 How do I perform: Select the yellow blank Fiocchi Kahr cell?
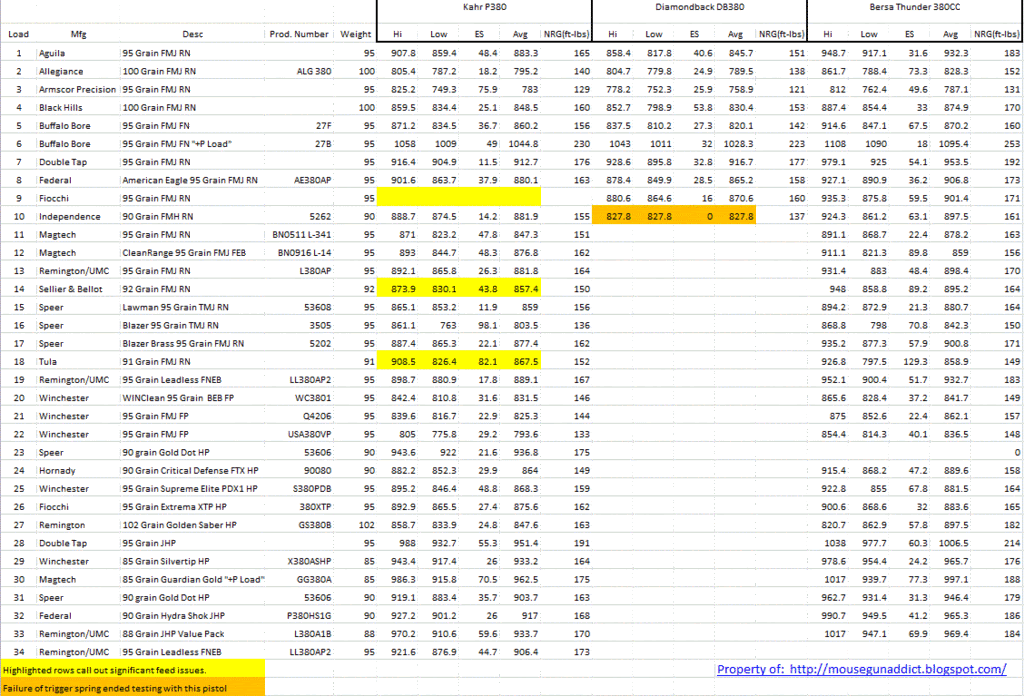coord(458,198)
